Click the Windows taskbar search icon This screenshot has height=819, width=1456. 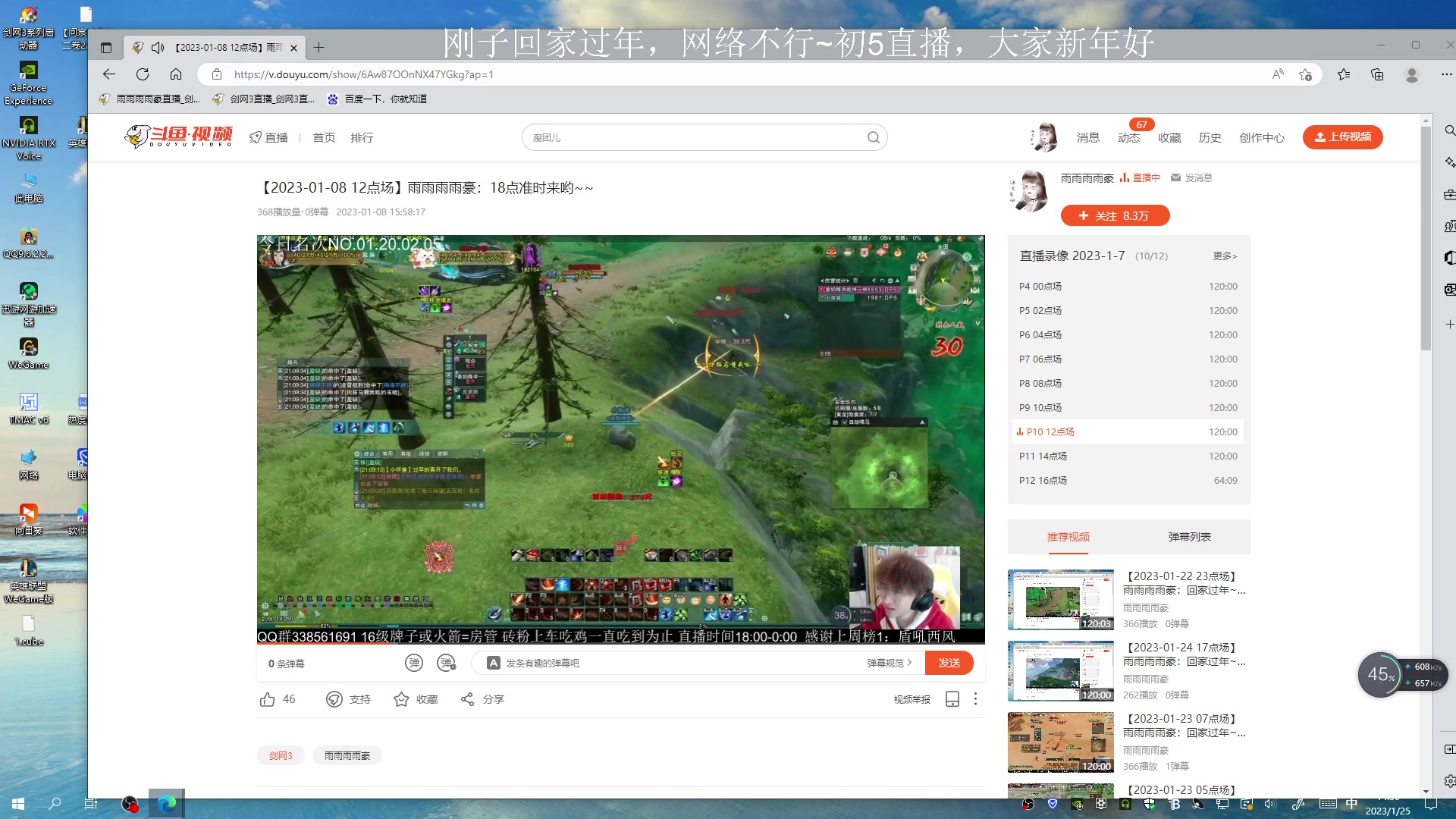[55, 804]
